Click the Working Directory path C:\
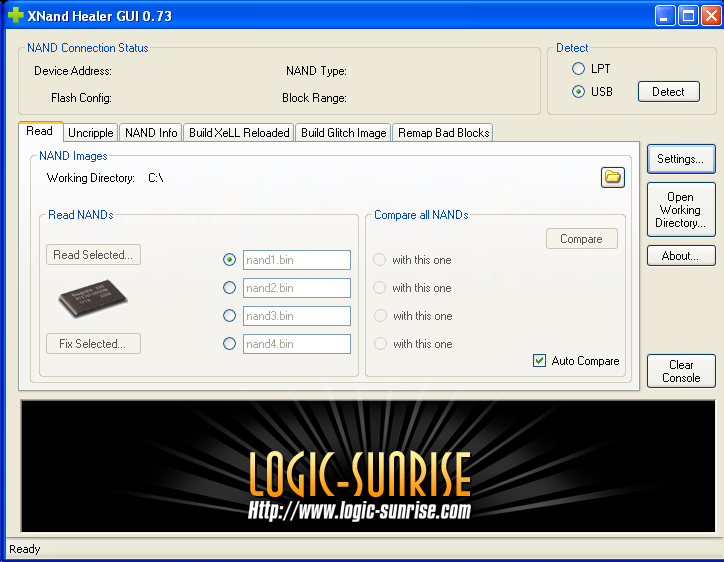The image size is (724, 562). click(156, 178)
